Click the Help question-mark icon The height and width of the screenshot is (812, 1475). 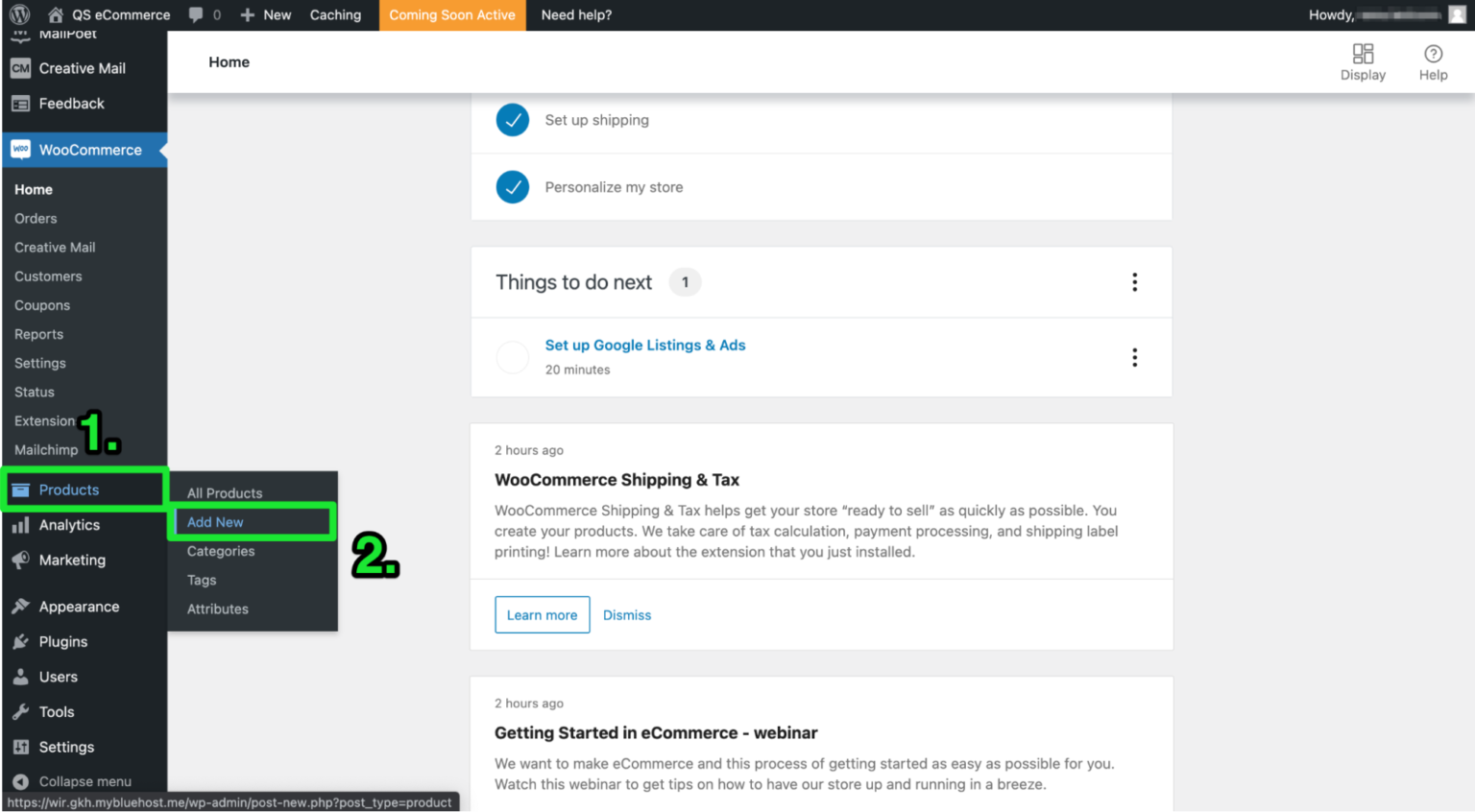tap(1433, 54)
